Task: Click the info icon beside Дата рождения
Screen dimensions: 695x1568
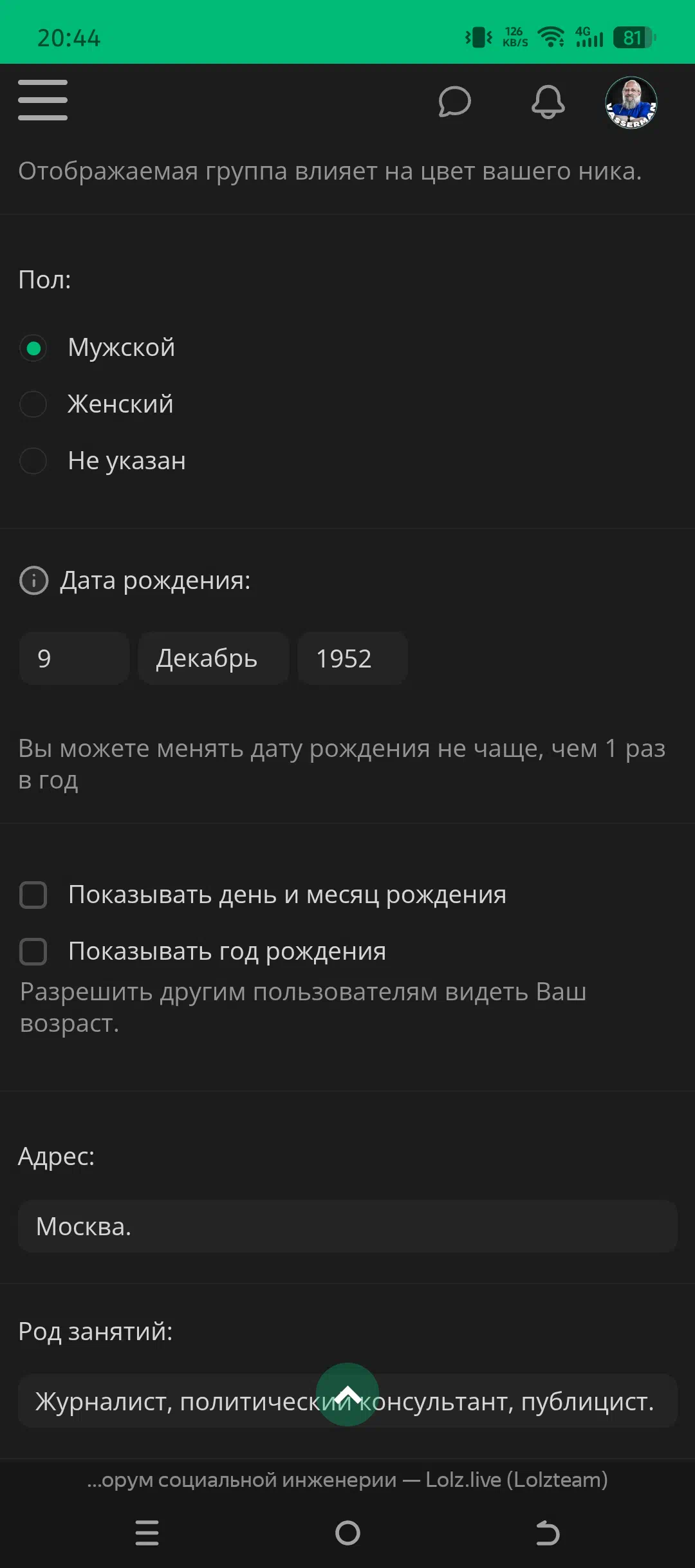Action: [x=33, y=581]
